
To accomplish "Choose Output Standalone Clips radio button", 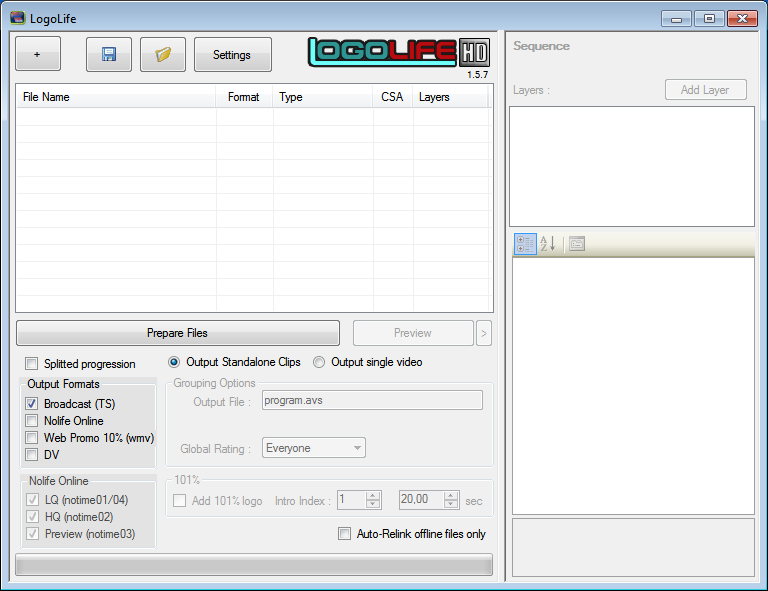I will tap(174, 362).
